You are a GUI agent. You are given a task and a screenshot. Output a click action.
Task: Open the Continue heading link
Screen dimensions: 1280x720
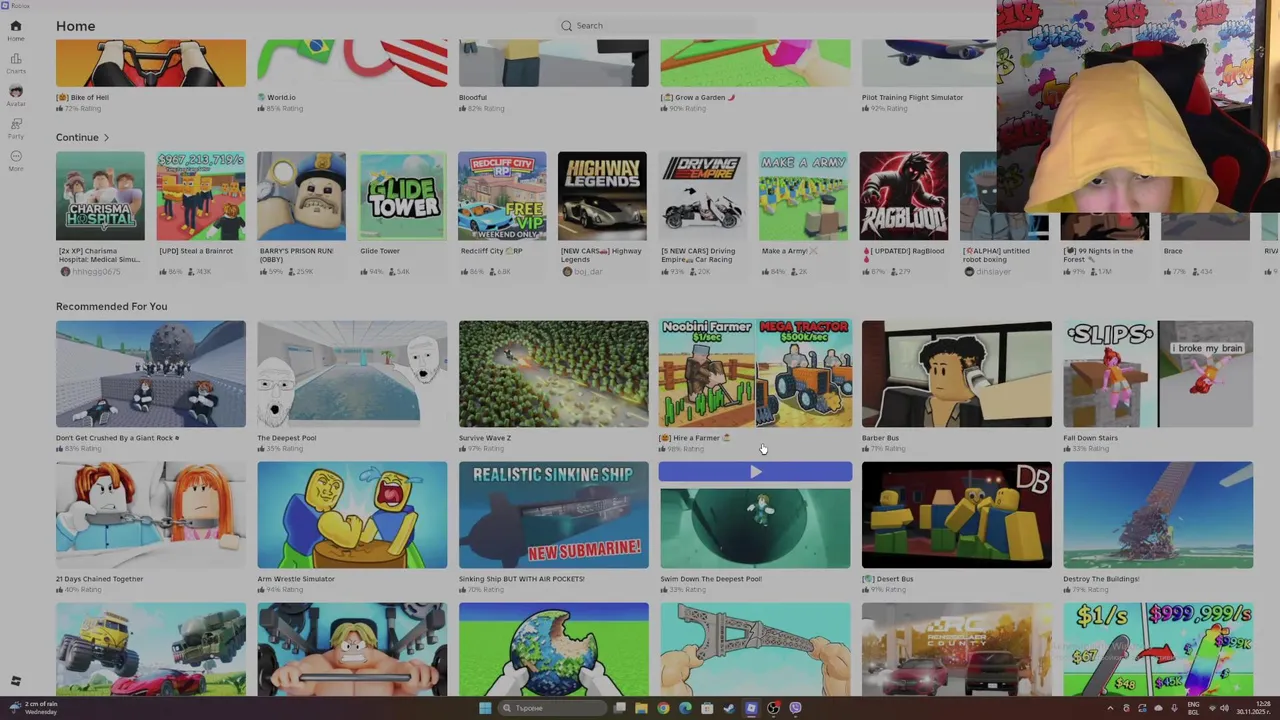point(77,137)
